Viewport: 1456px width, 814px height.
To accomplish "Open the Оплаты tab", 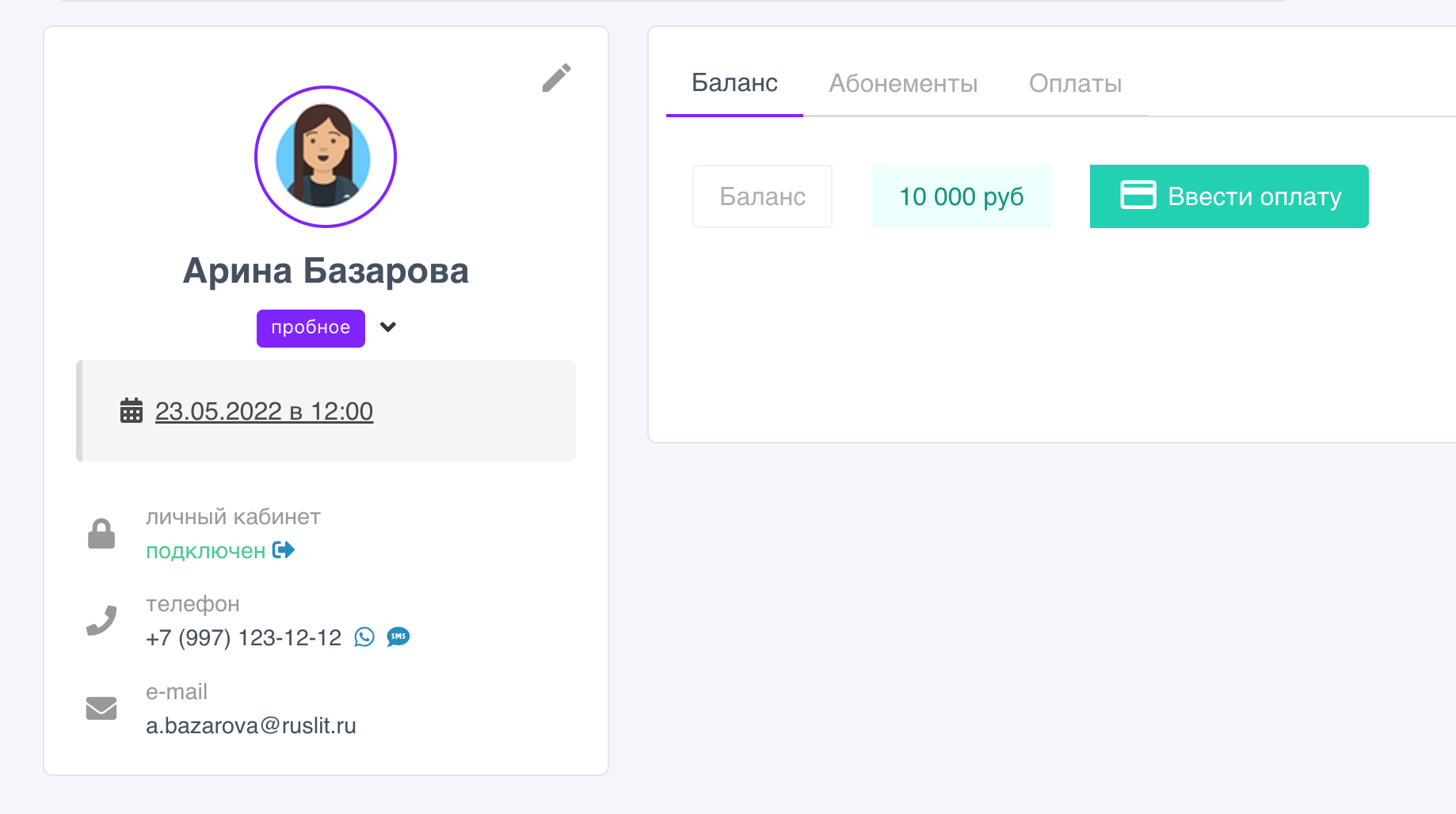I will (1075, 83).
